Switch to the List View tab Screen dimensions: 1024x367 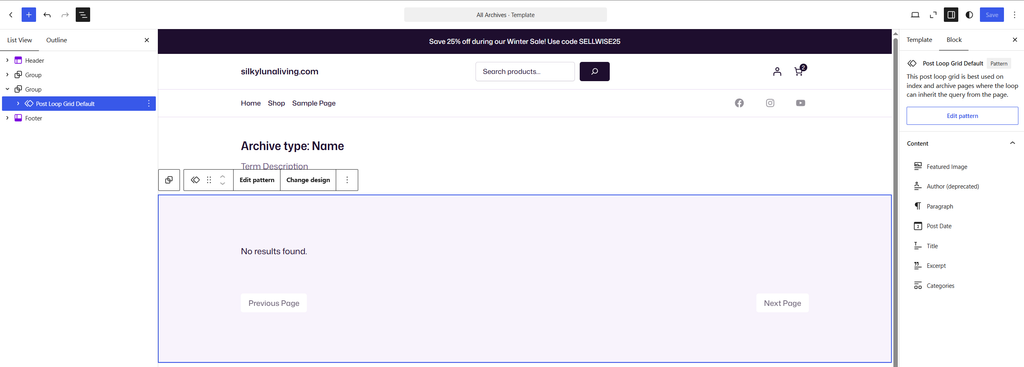click(20, 40)
